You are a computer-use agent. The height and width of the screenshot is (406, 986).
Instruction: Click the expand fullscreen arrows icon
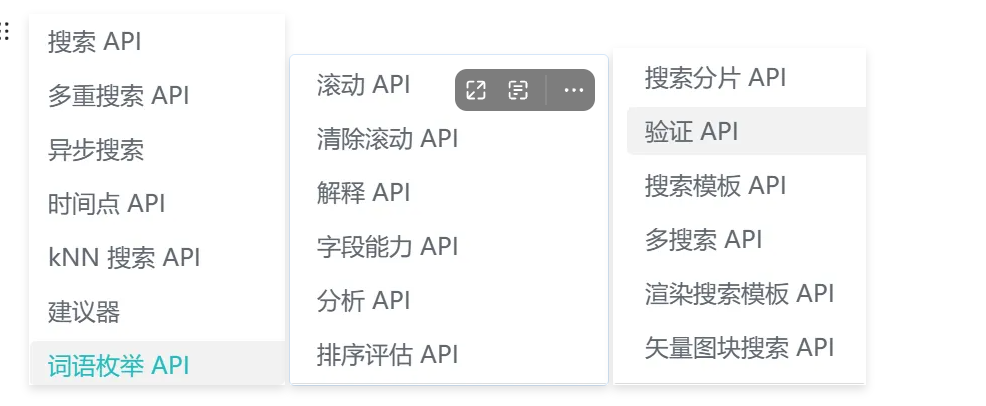click(476, 90)
